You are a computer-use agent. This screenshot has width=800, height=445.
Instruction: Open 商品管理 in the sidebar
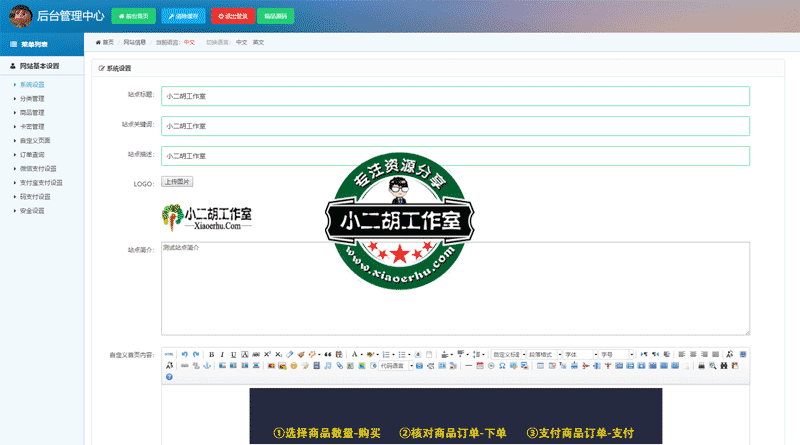click(32, 113)
